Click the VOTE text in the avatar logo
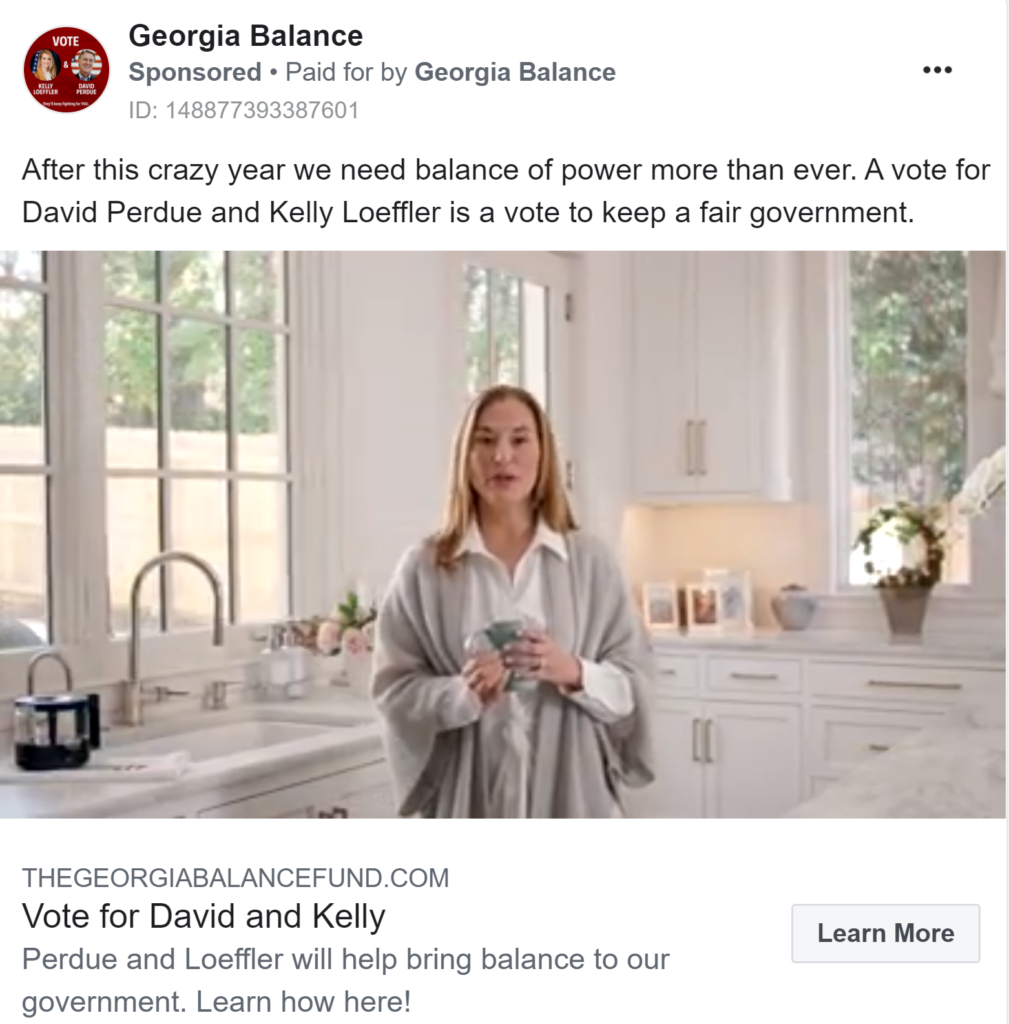 pos(65,40)
